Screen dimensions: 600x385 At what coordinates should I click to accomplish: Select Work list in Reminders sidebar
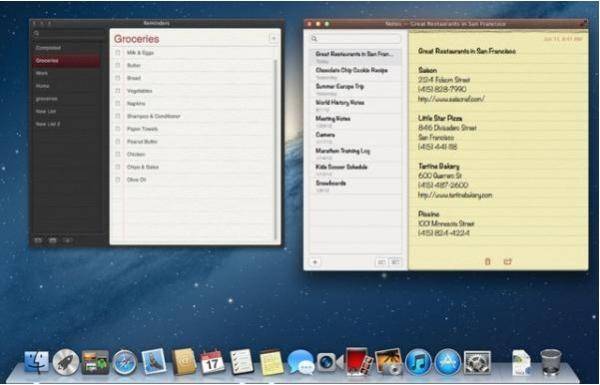point(66,73)
